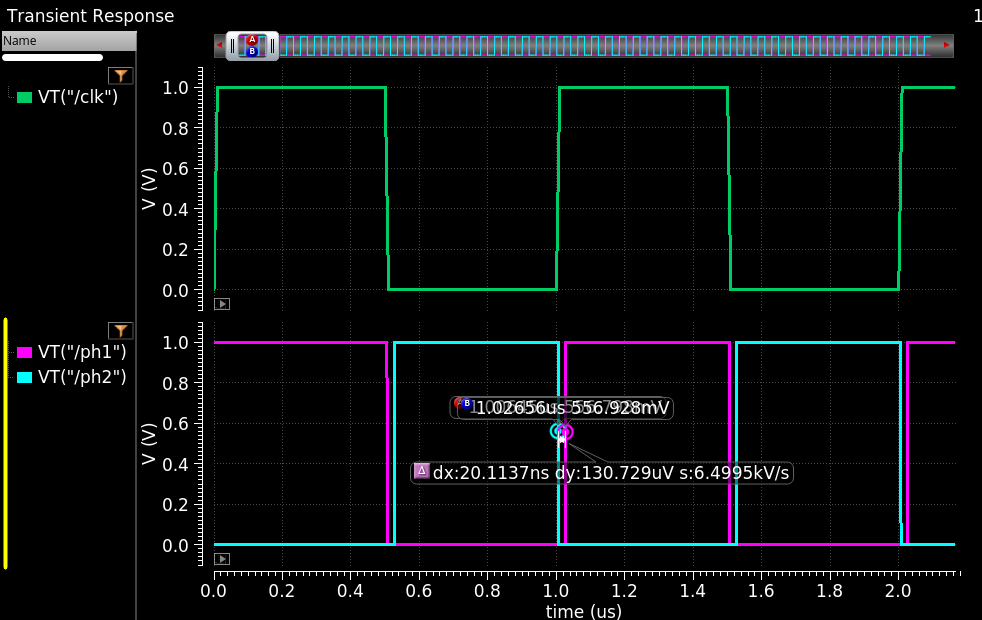Expand the triangle button under clk strip

(x=222, y=304)
